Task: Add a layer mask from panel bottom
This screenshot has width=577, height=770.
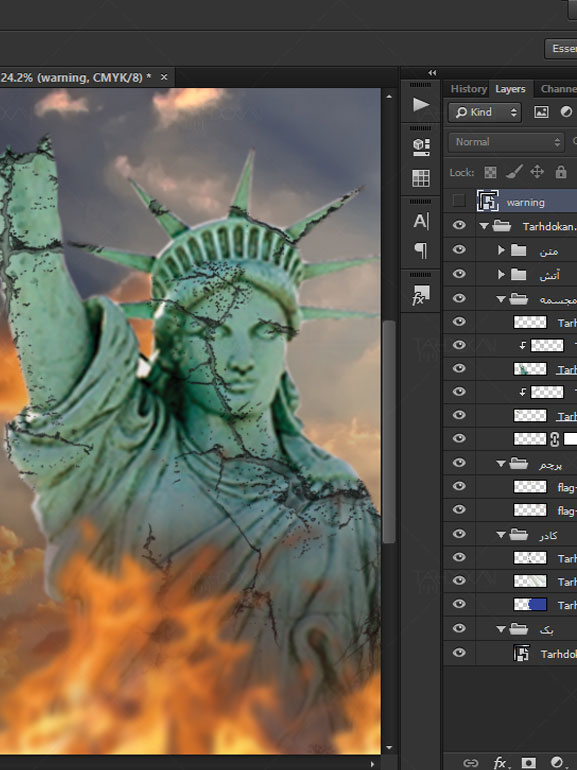Action: 528,763
